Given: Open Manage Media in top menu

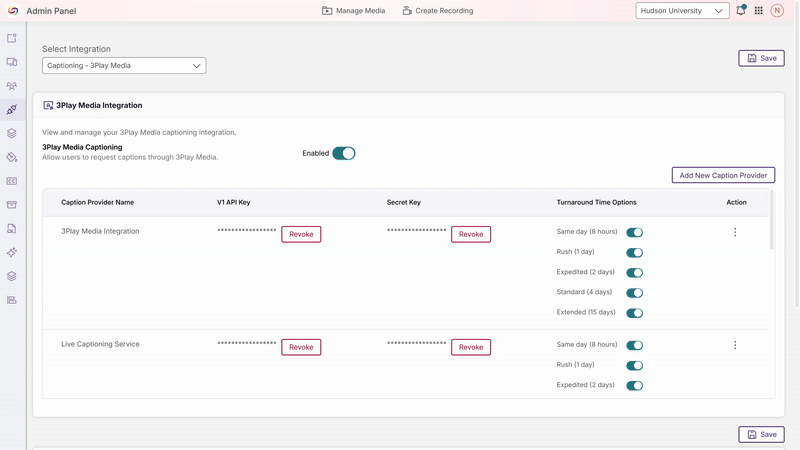Looking at the screenshot, I should click(x=353, y=11).
